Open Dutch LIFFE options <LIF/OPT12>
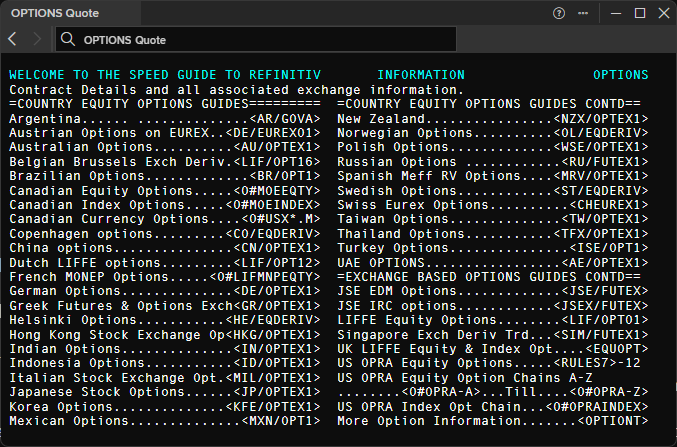 point(277,263)
